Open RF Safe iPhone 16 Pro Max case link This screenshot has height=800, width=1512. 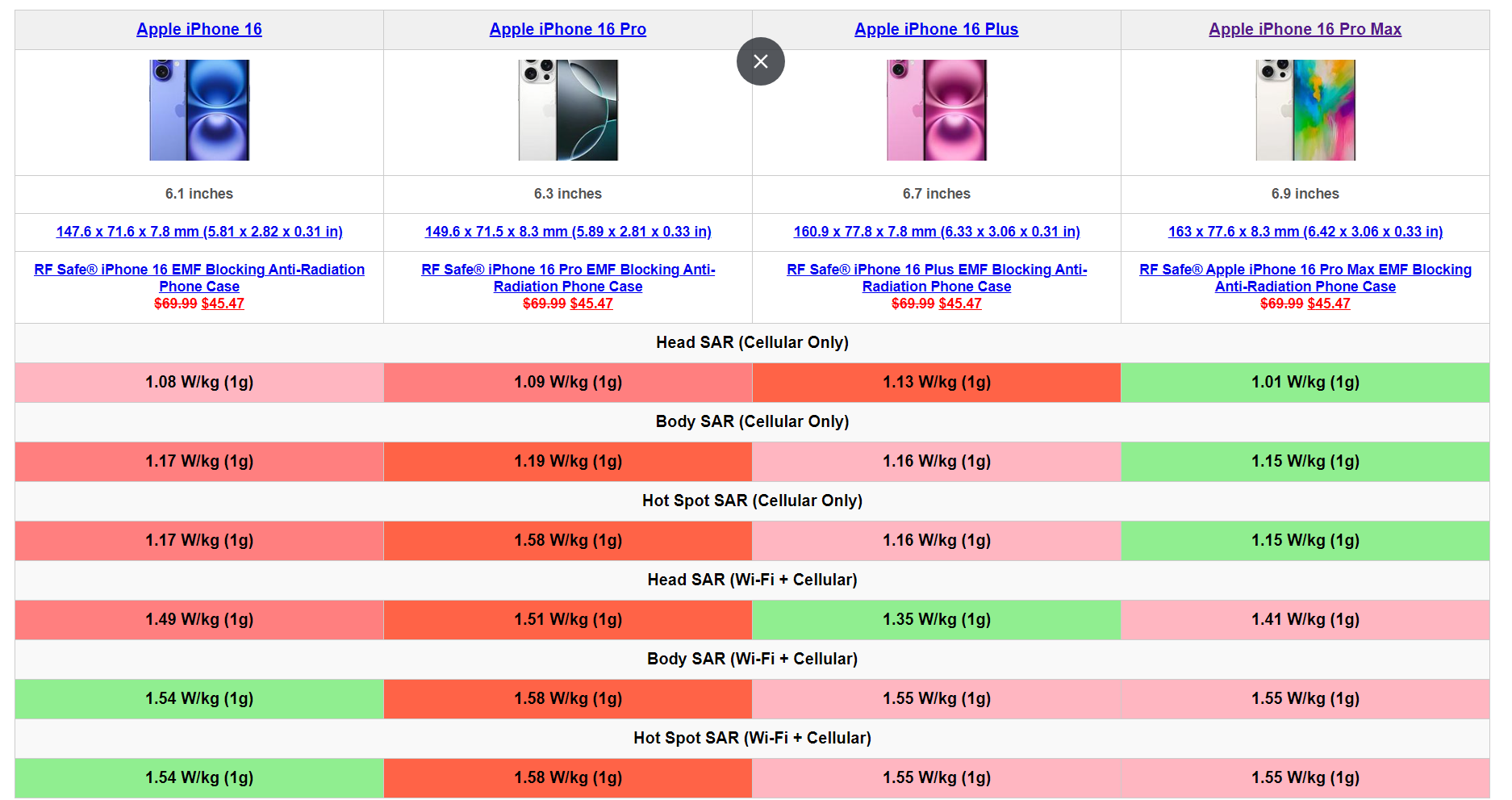[x=1305, y=278]
